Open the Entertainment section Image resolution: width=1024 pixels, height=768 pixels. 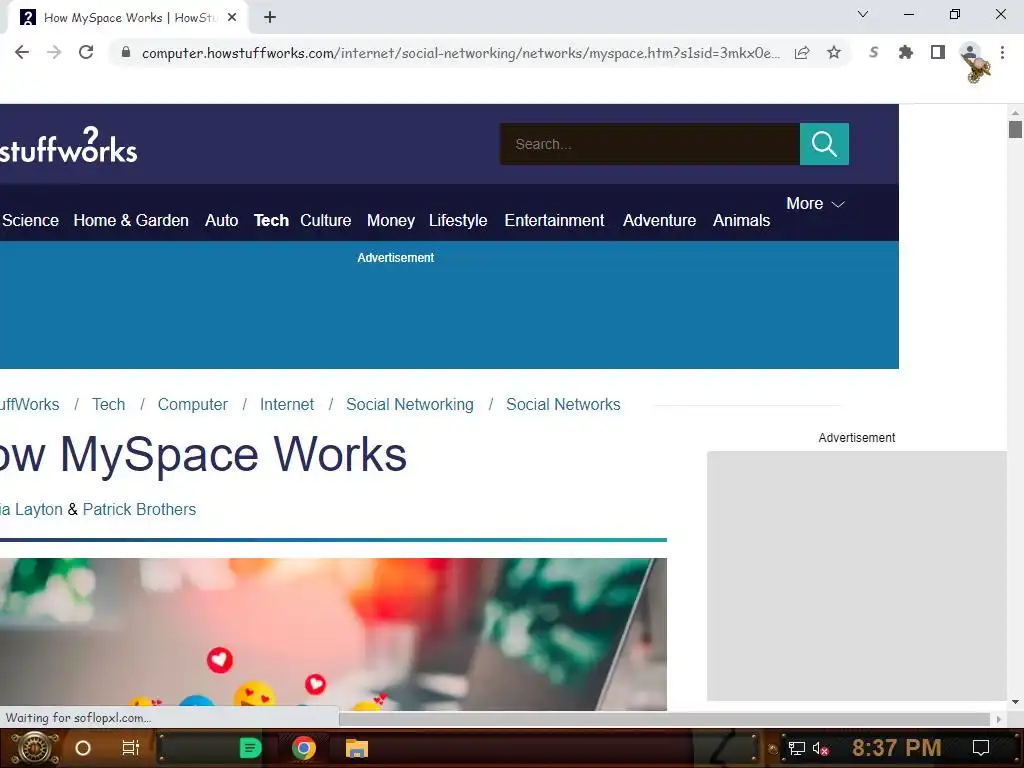coord(554,221)
